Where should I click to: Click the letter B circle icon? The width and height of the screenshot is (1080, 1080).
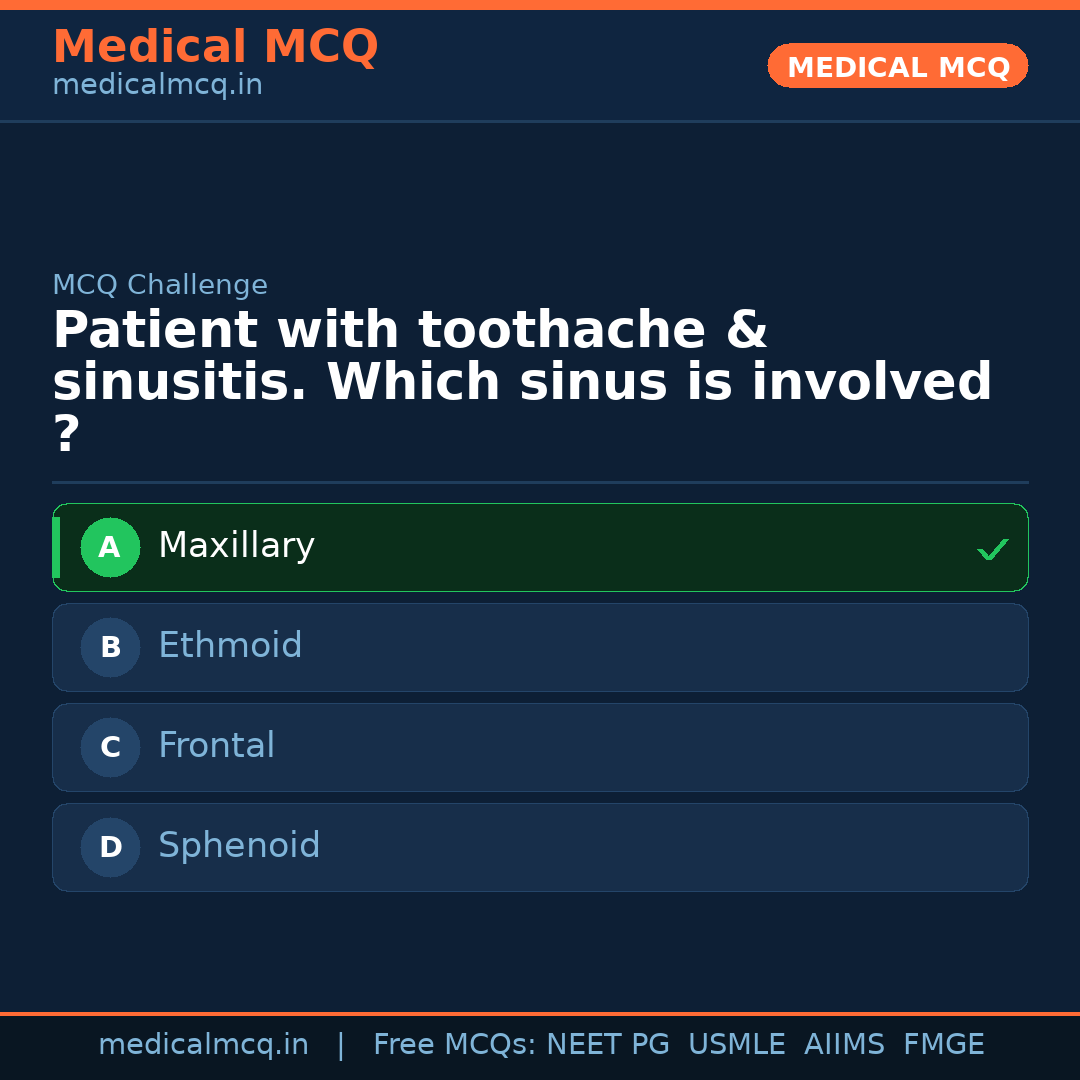pyautogui.click(x=110, y=647)
